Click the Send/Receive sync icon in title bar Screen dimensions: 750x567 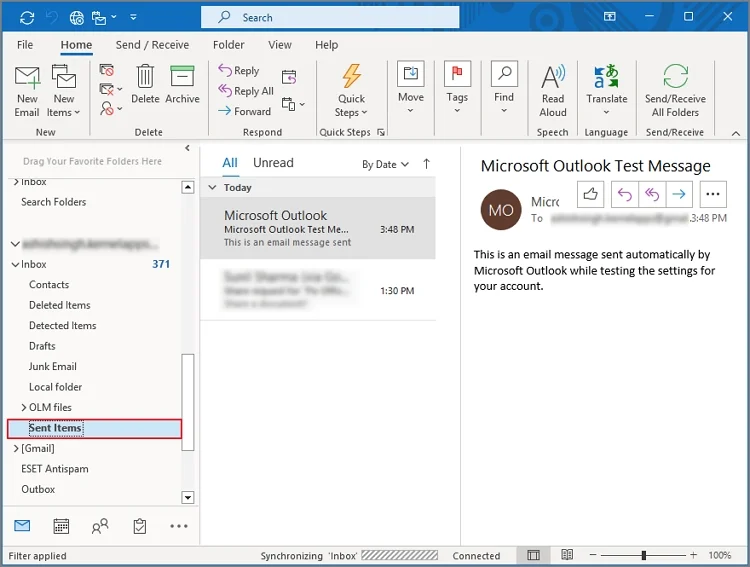tap(27, 18)
